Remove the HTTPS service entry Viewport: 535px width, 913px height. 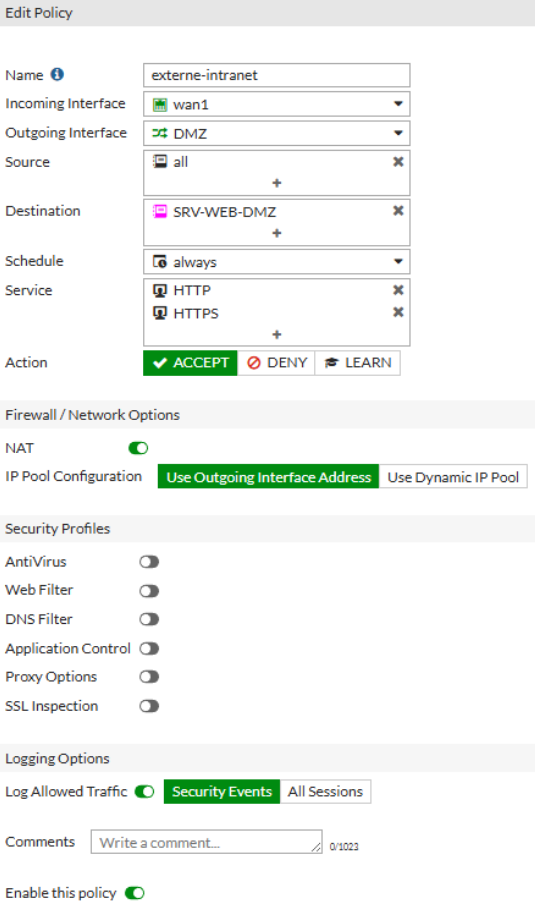point(398,312)
